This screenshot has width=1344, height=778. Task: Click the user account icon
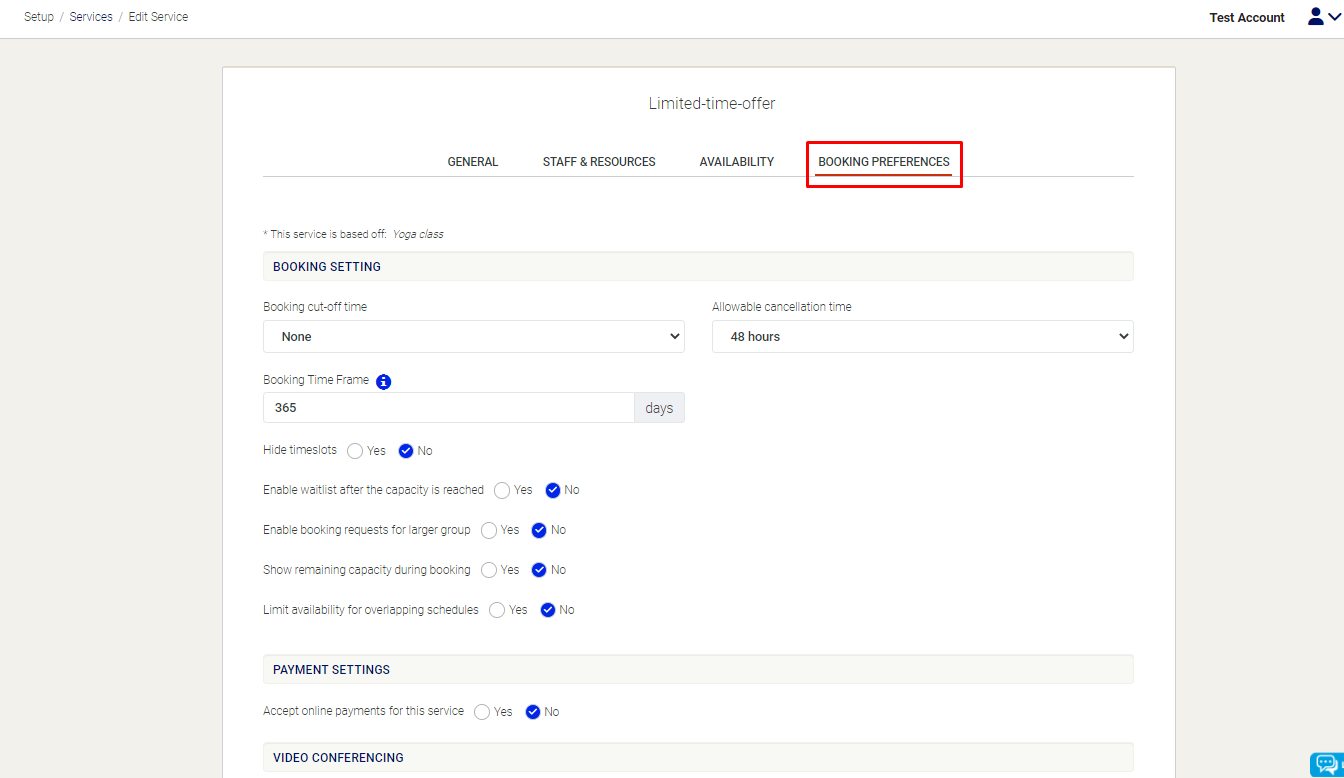1315,16
